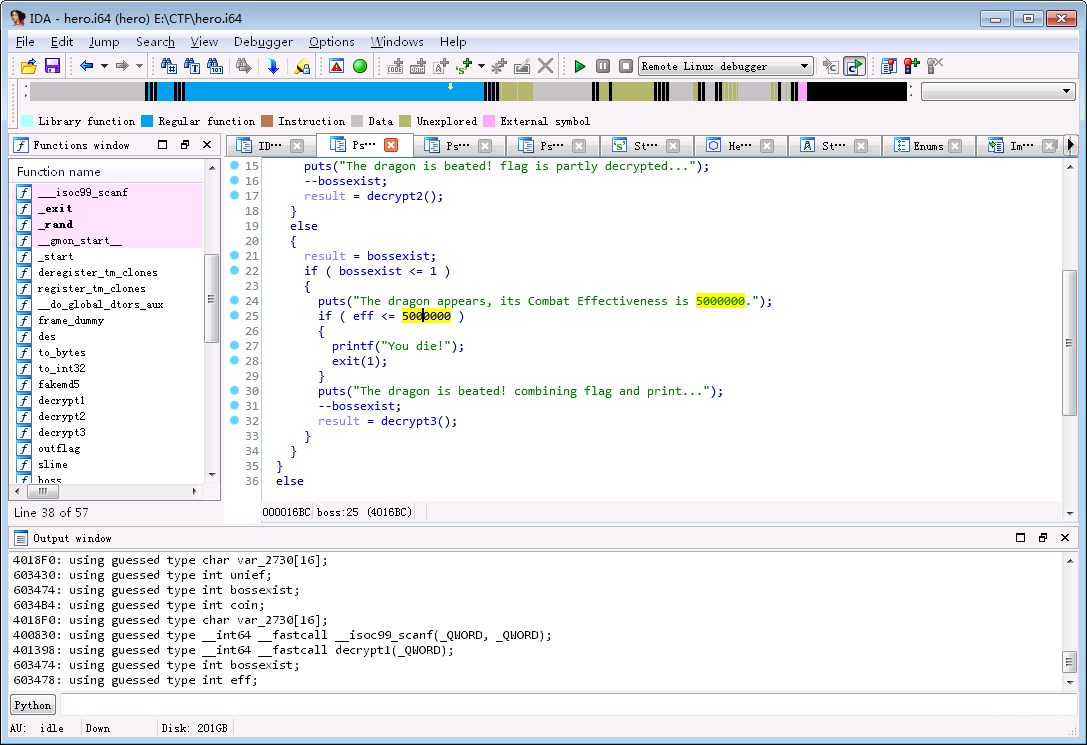Open the Debugger menu
The image size is (1087, 745).
click(x=263, y=42)
